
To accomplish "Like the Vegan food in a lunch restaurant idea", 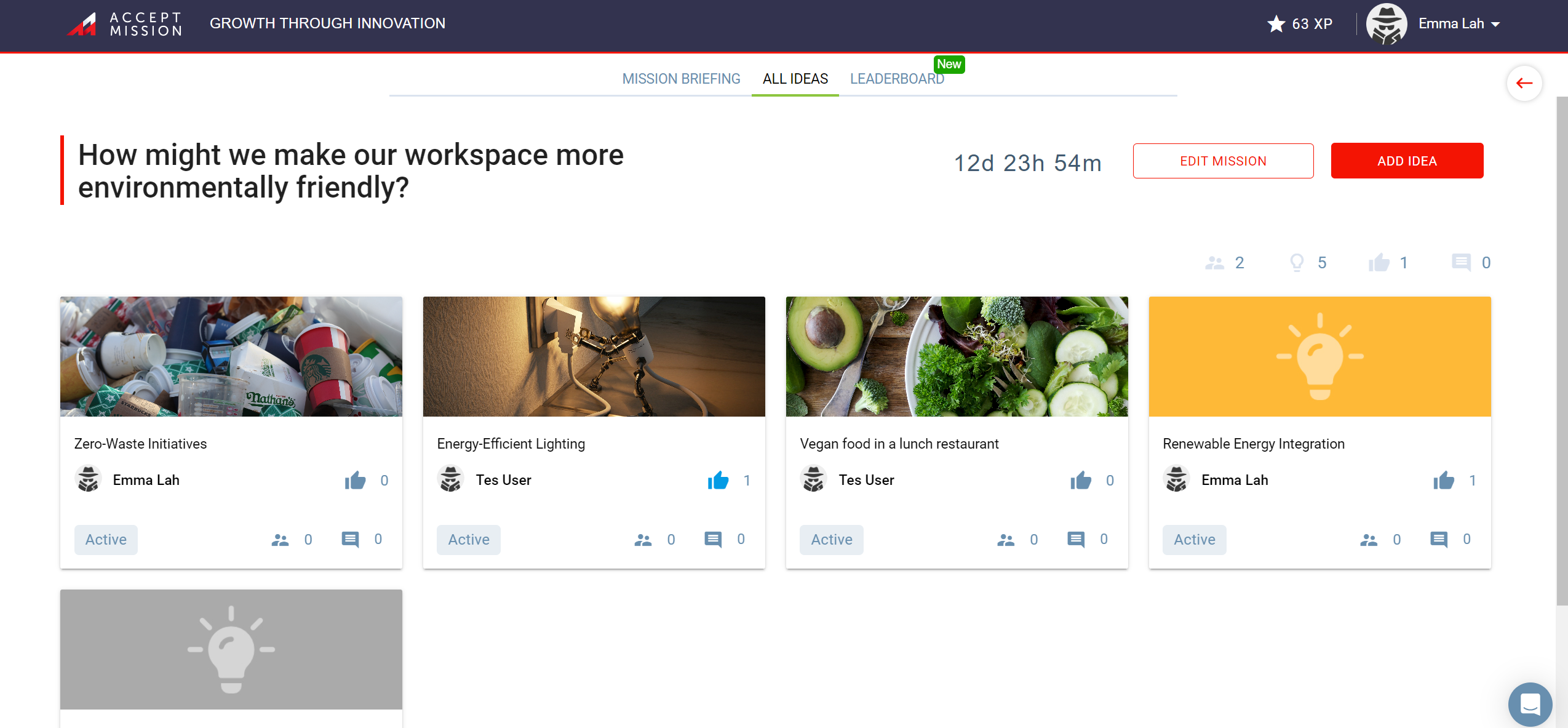I will click(1081, 480).
